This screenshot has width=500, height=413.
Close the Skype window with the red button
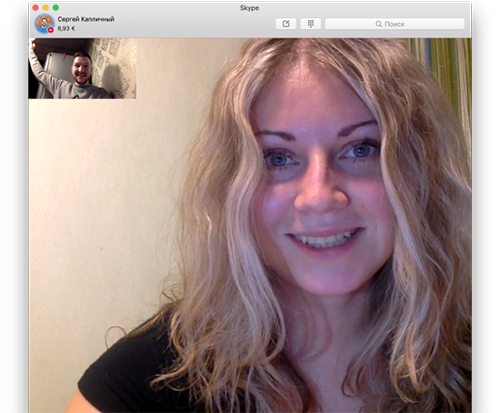tap(35, 7)
